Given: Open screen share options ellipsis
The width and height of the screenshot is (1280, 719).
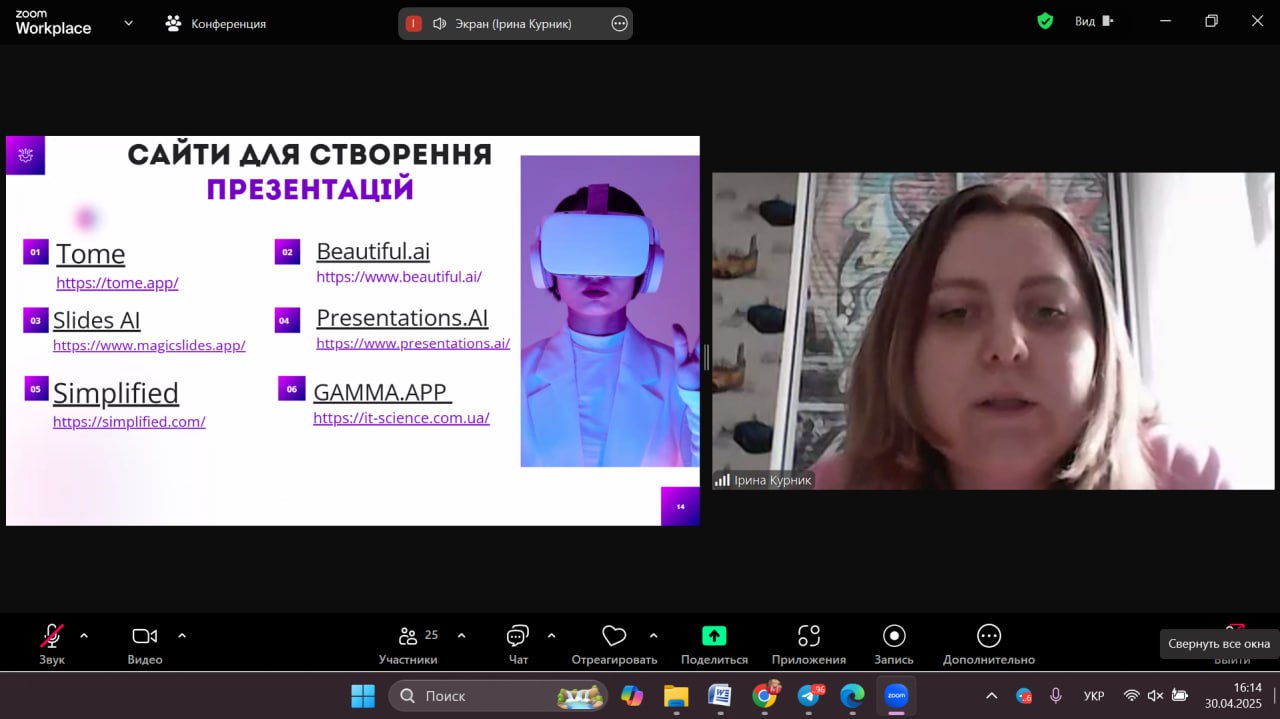Looking at the screenshot, I should click(619, 23).
